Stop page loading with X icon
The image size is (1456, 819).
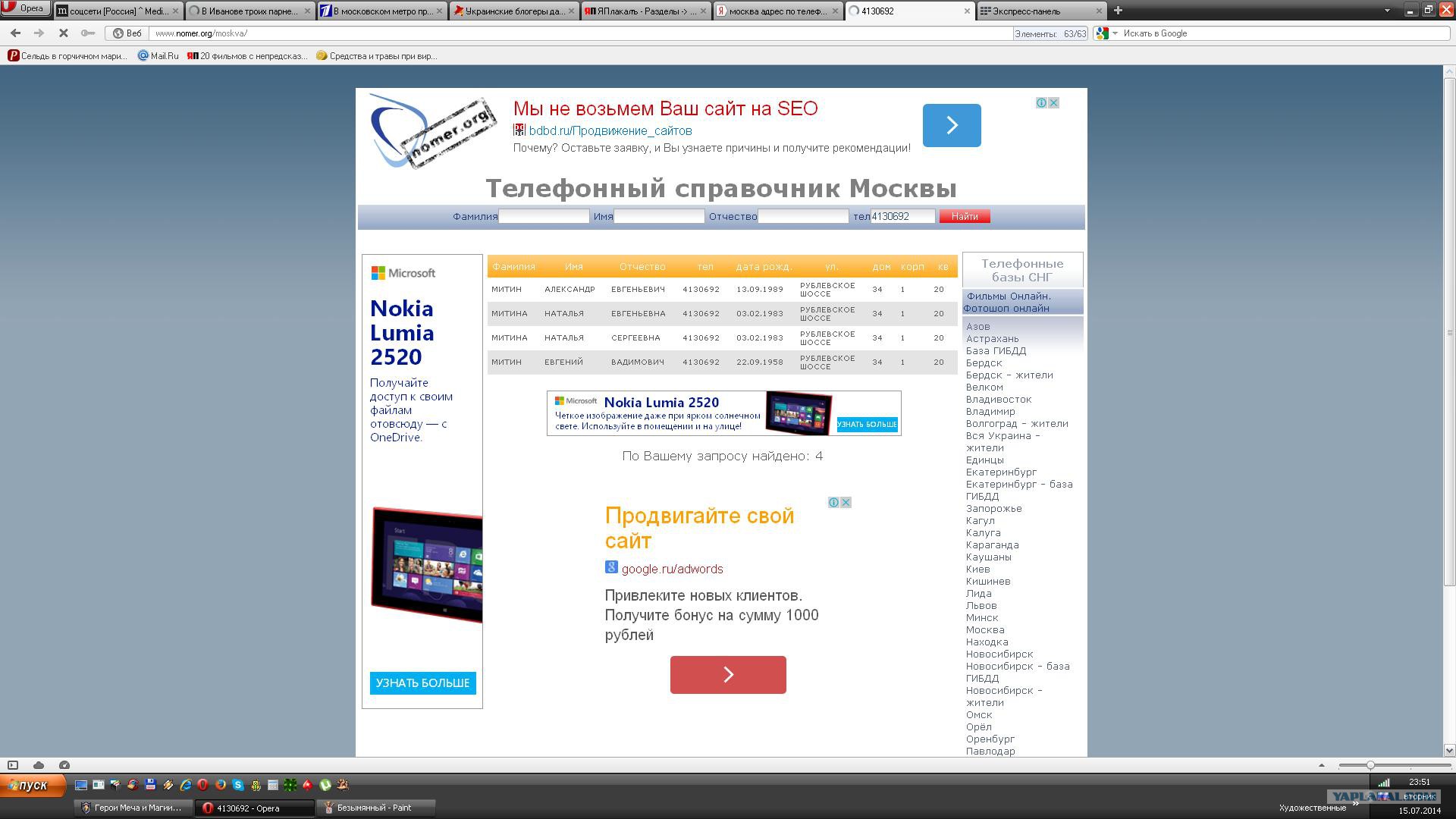[x=64, y=33]
